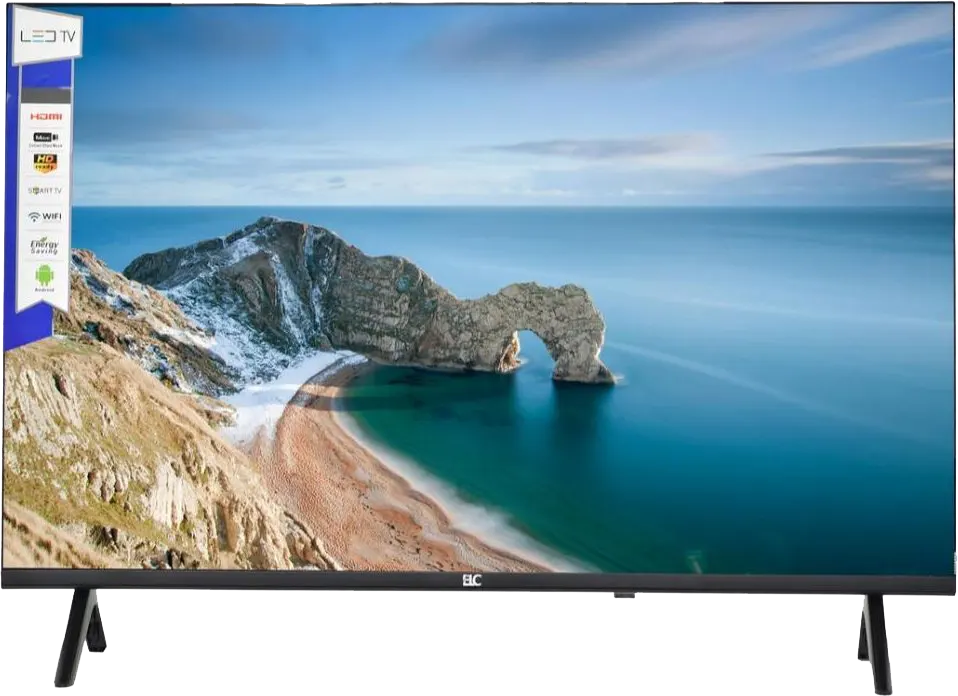958x696 pixels.
Task: Click the red HDMI logo
Action: (x=45, y=117)
